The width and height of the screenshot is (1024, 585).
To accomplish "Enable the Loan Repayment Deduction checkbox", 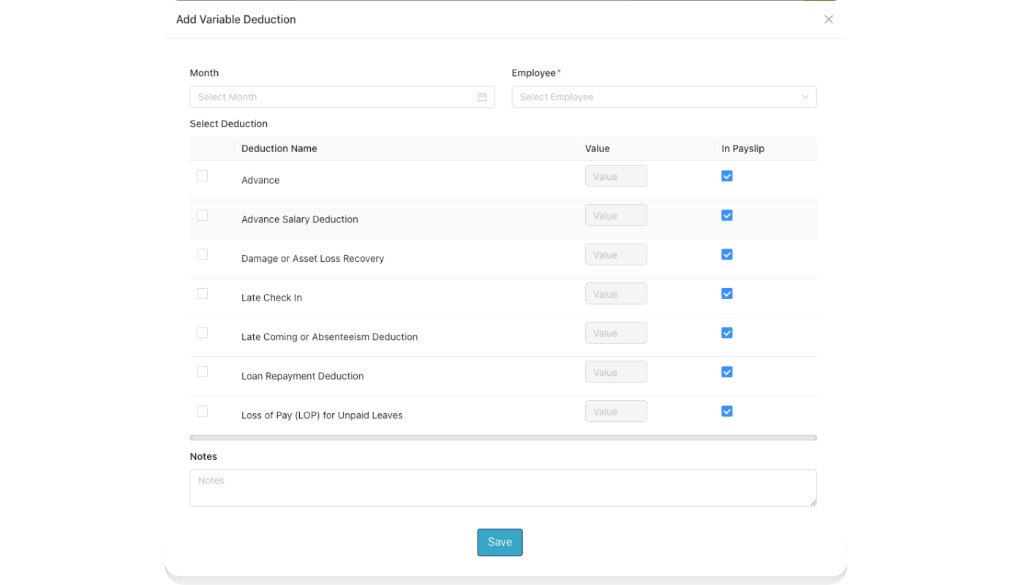I will click(x=202, y=371).
